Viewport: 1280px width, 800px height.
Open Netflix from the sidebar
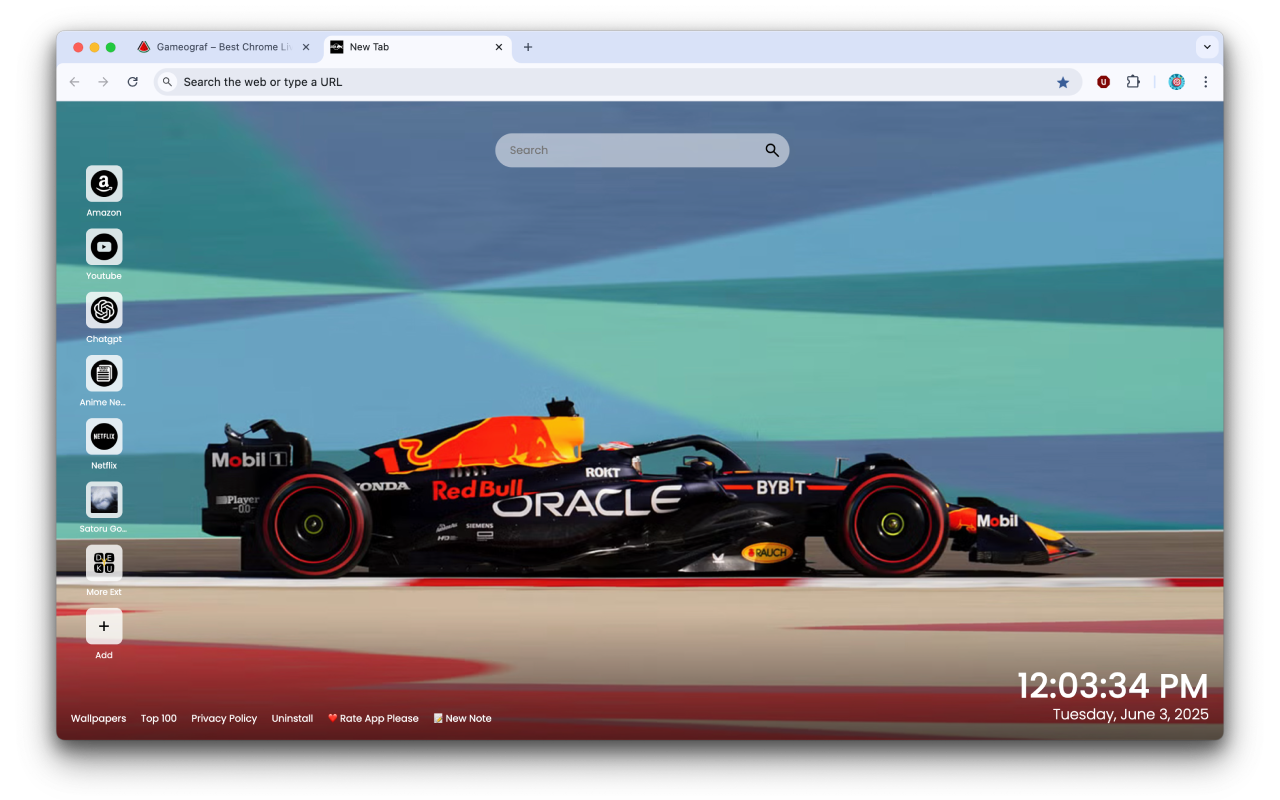104,437
